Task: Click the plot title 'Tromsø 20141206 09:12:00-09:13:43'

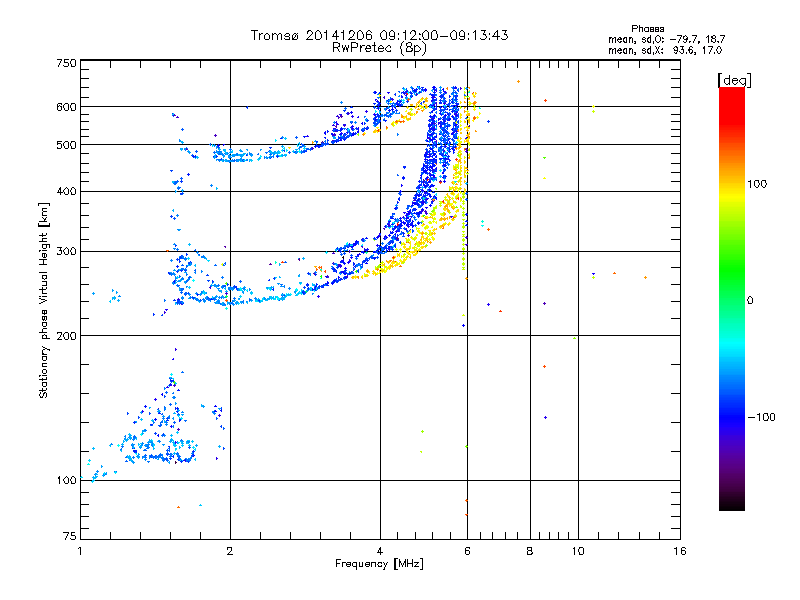Action: coord(379,35)
